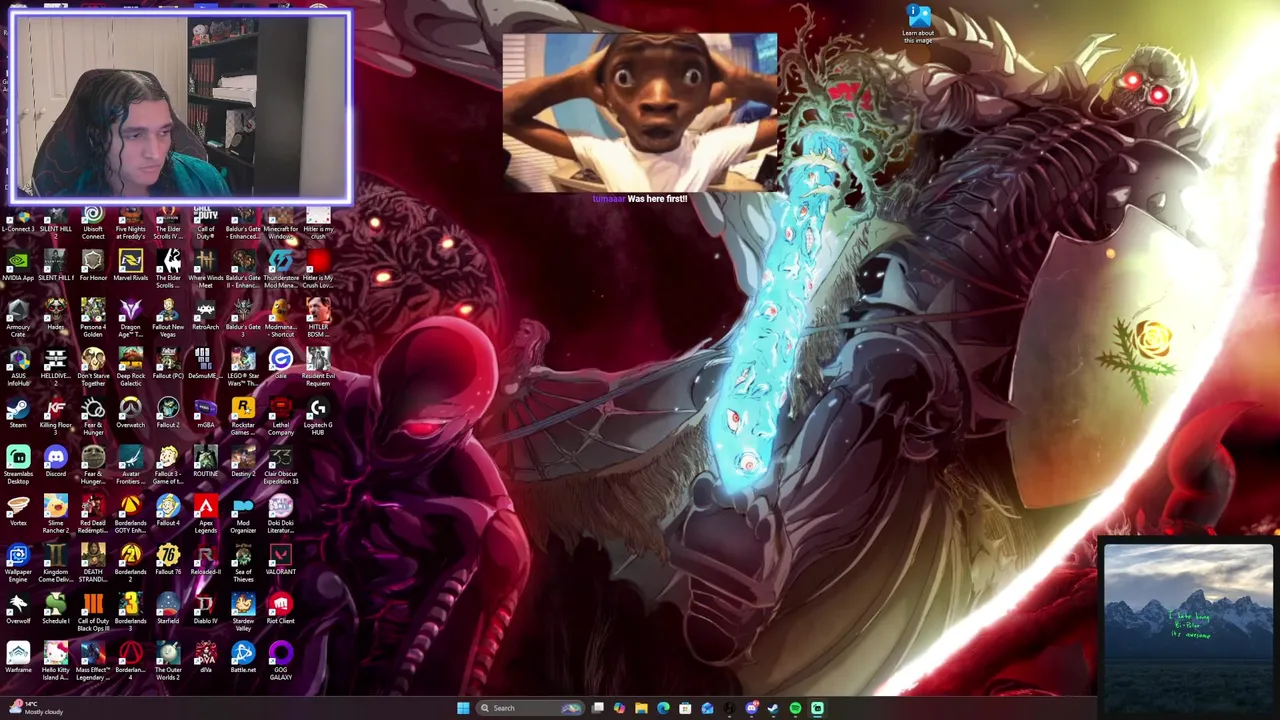Select the For Honor desktop icon
This screenshot has width=1280, height=720.
pos(93,267)
